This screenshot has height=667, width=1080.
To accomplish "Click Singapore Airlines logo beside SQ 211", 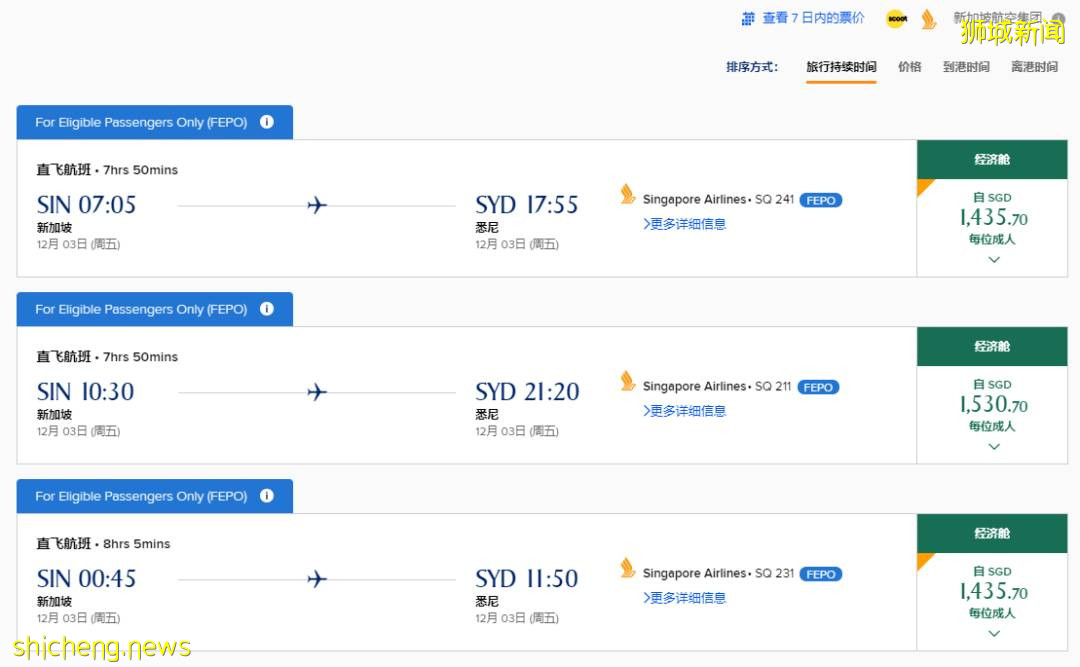I will click(x=628, y=381).
